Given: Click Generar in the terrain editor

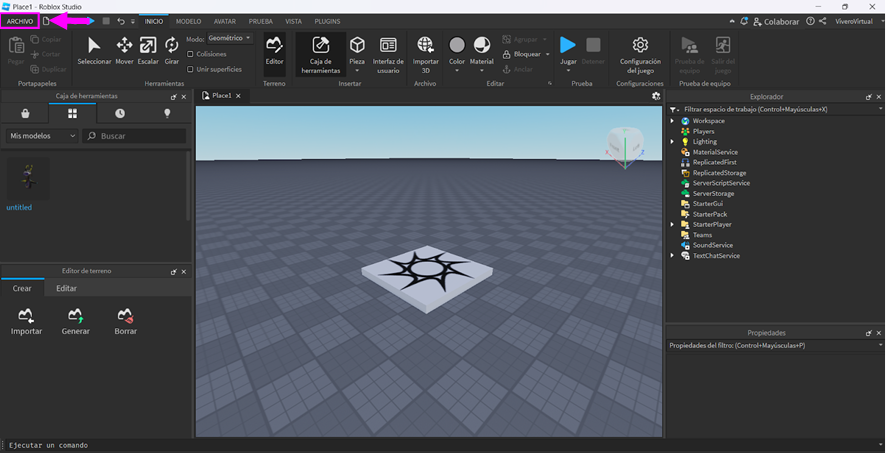Looking at the screenshot, I should click(75, 321).
